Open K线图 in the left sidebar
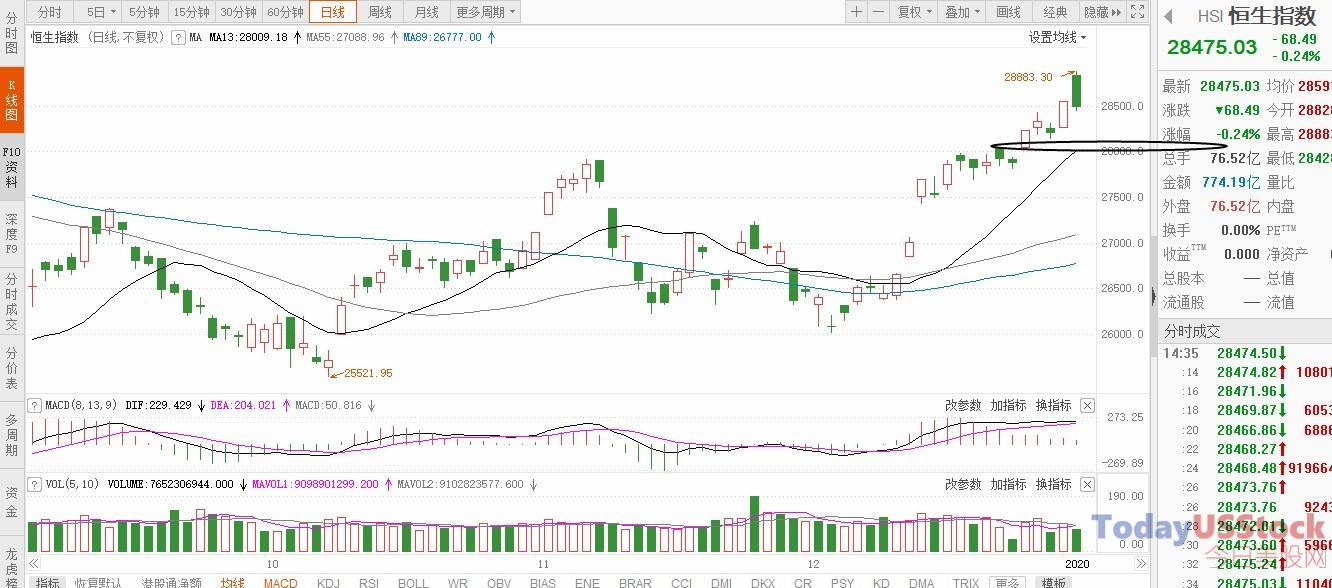Viewport: 1332px width, 588px height. (12, 100)
